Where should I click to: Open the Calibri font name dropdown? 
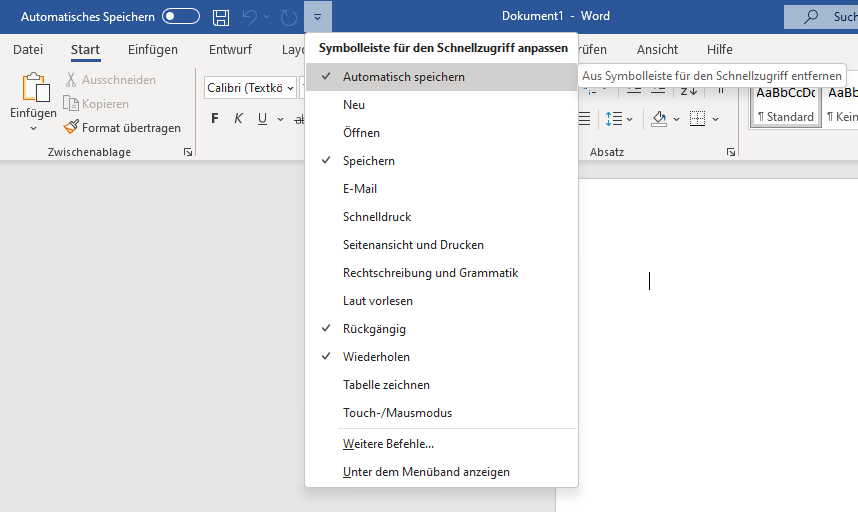pos(290,88)
